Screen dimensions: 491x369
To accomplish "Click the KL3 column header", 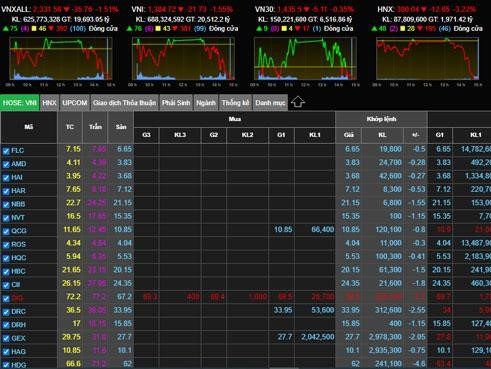I will pyautogui.click(x=180, y=135).
